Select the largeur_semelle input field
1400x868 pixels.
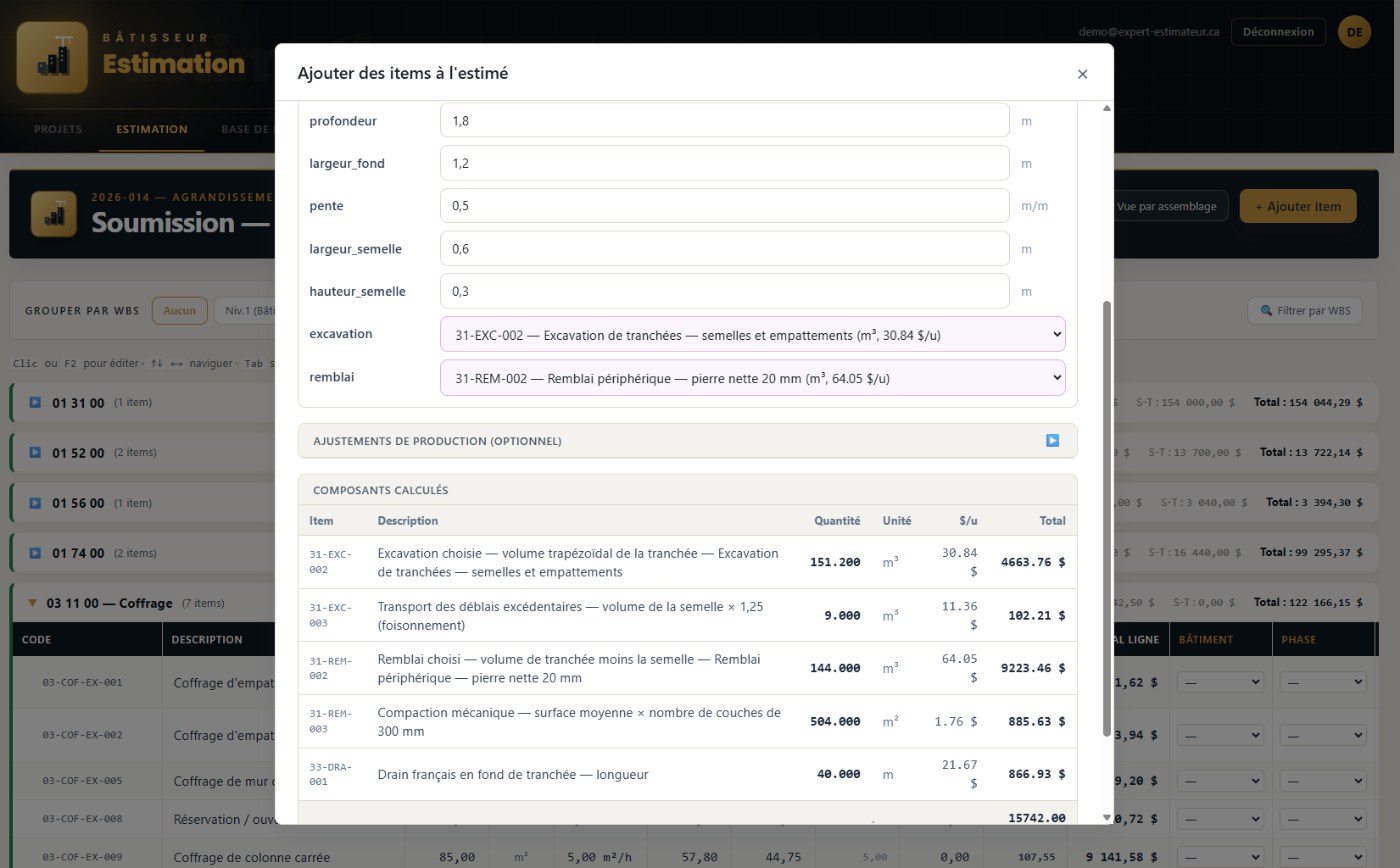(725, 249)
